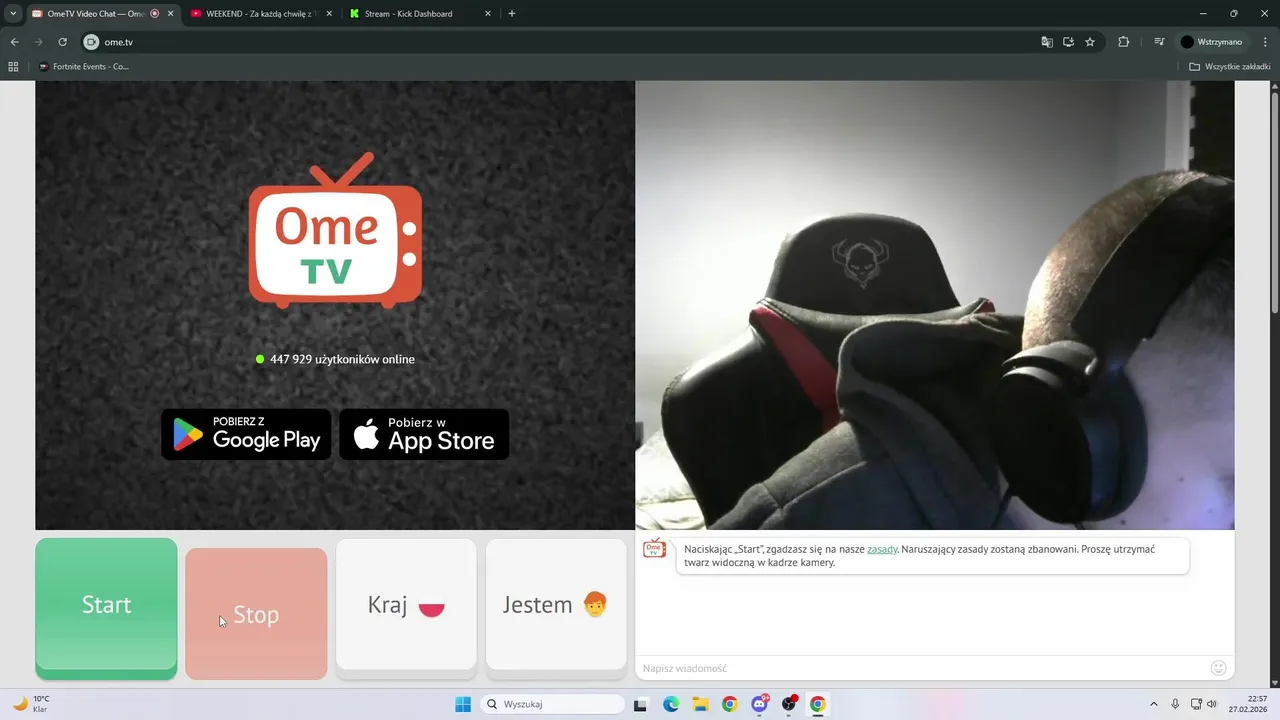Open the Fortnite Events bookmark
Viewport: 1280px width, 720px height.
(85, 67)
